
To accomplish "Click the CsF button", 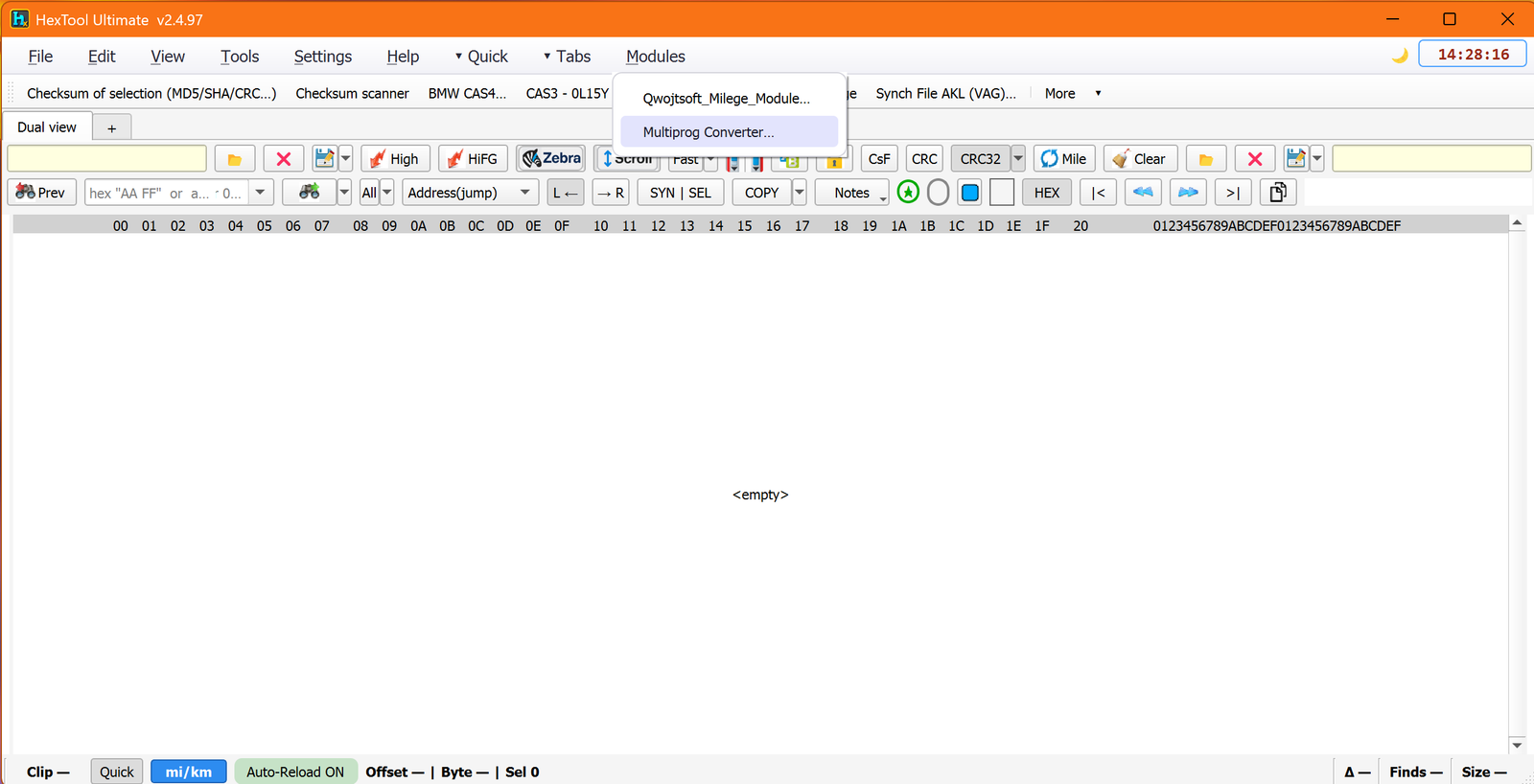I will (879, 159).
